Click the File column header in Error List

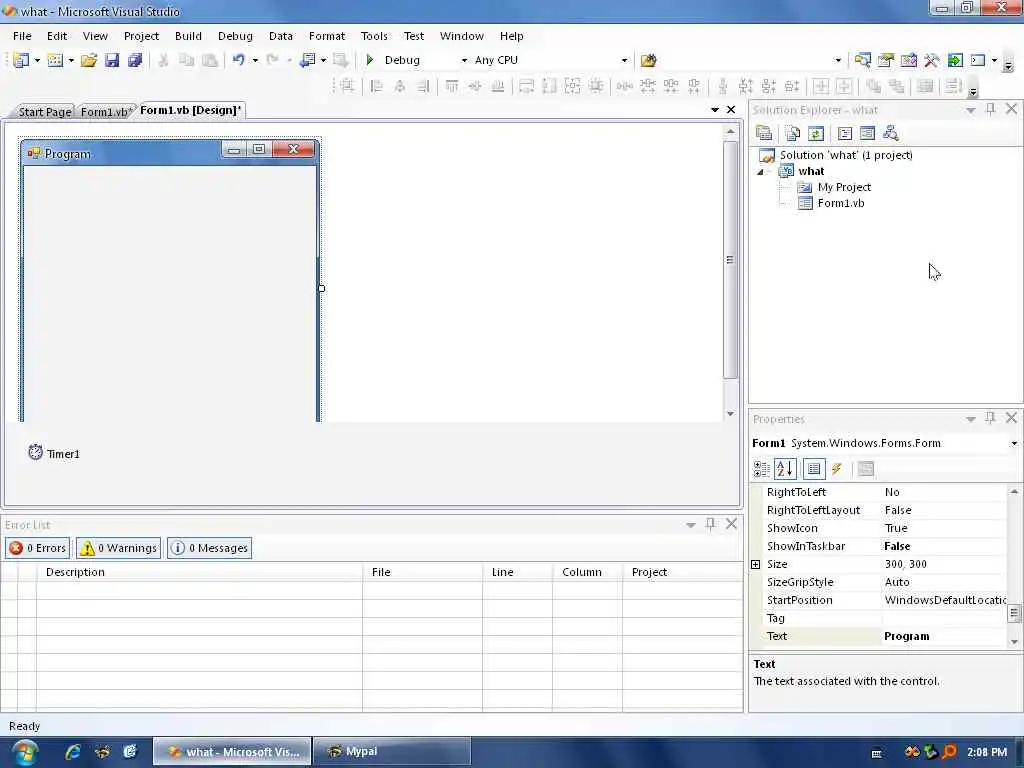tap(423, 572)
